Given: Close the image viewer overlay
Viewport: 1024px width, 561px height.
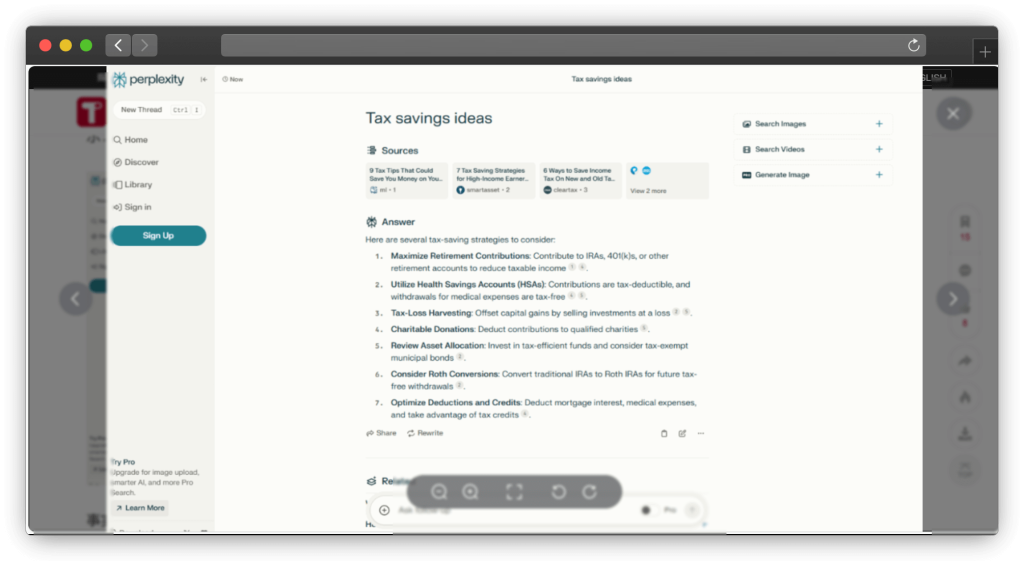Looking at the screenshot, I should tap(953, 114).
